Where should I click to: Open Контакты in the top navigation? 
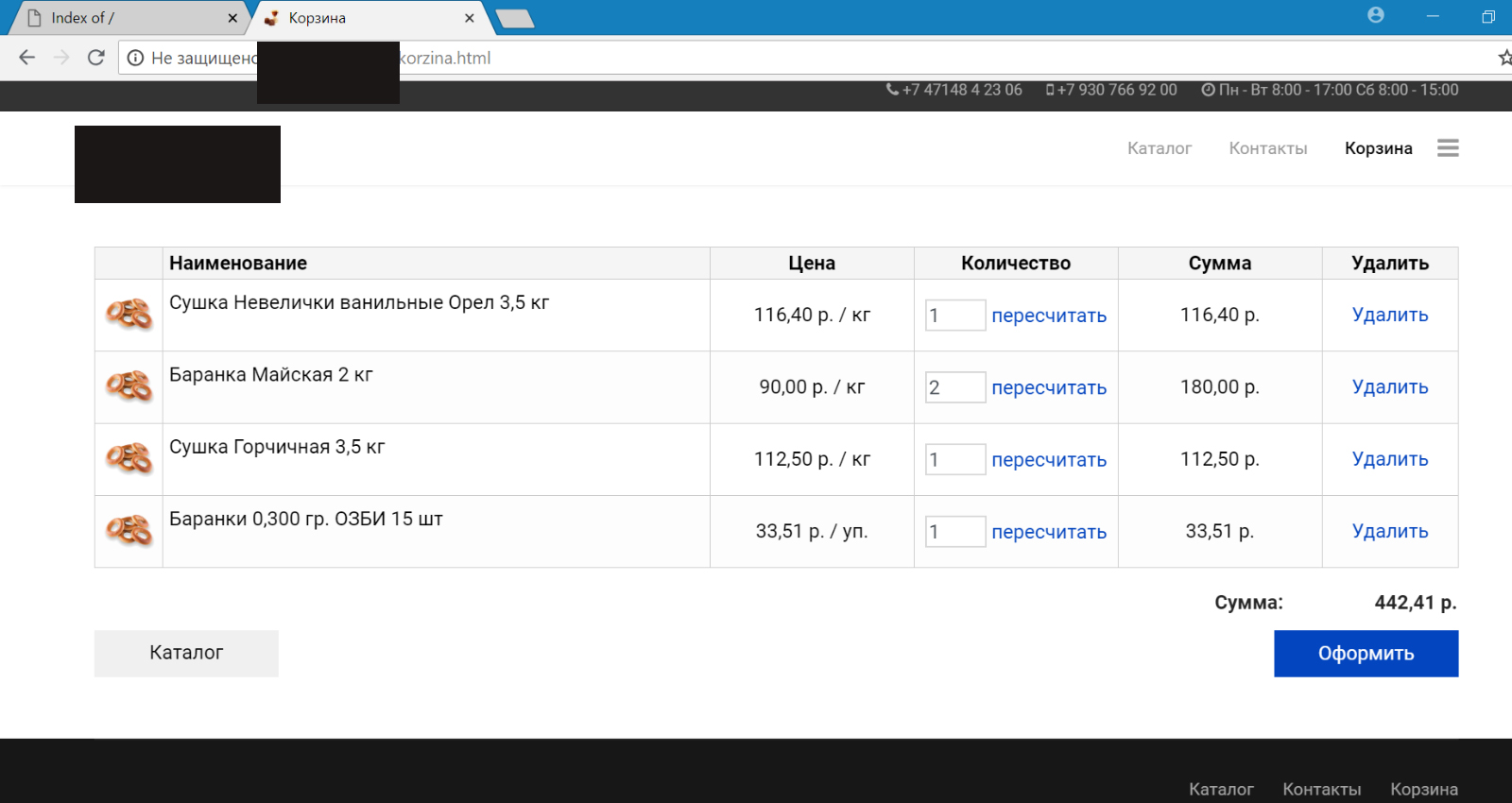(x=1268, y=148)
